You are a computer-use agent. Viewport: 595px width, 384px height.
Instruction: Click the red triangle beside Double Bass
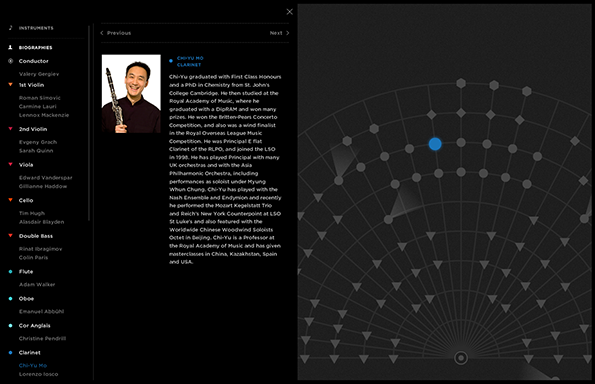point(11,236)
